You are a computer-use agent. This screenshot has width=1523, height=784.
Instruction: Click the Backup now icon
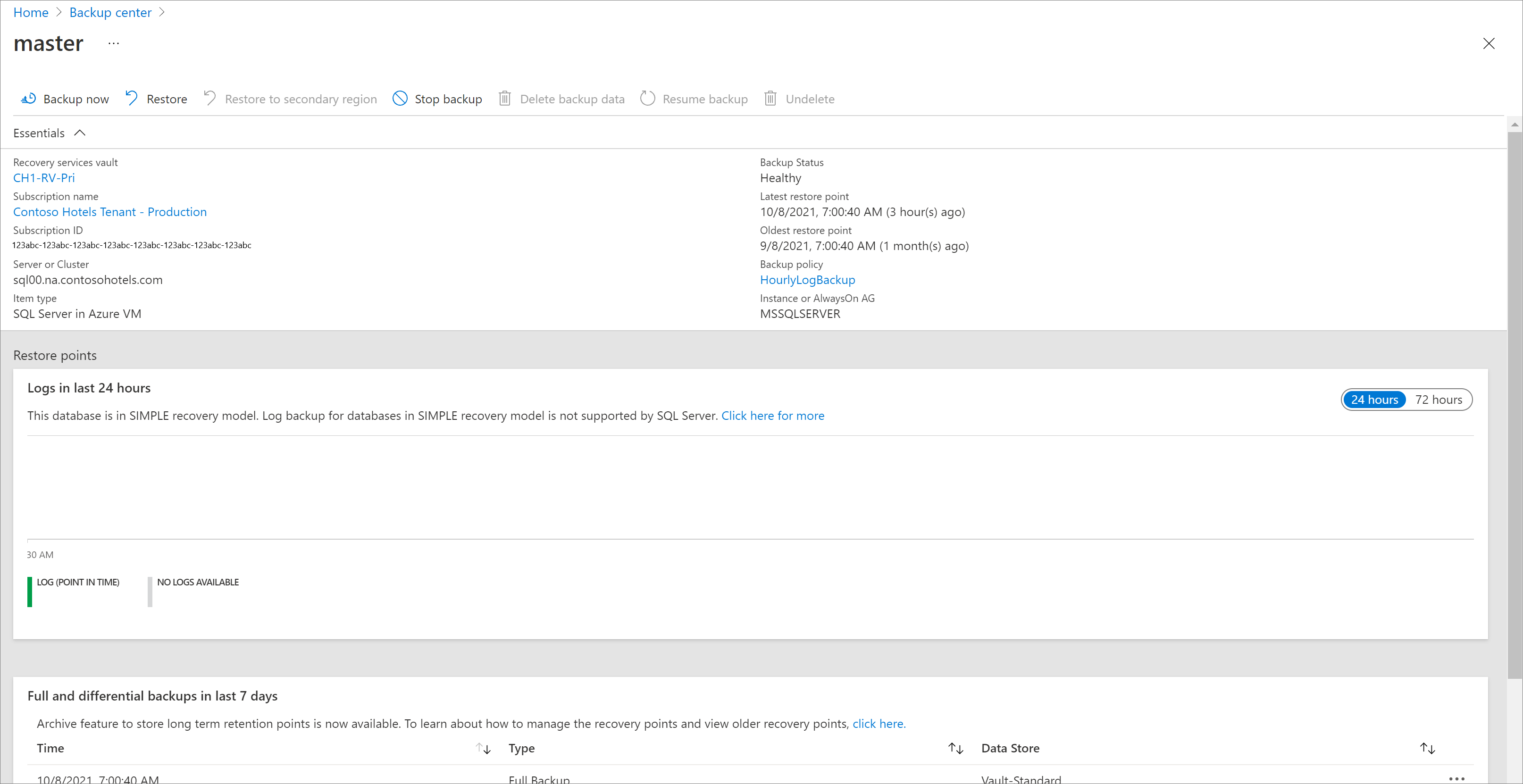(28, 98)
